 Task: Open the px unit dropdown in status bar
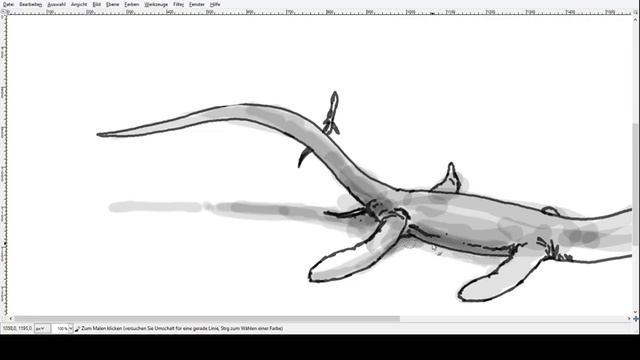42,328
